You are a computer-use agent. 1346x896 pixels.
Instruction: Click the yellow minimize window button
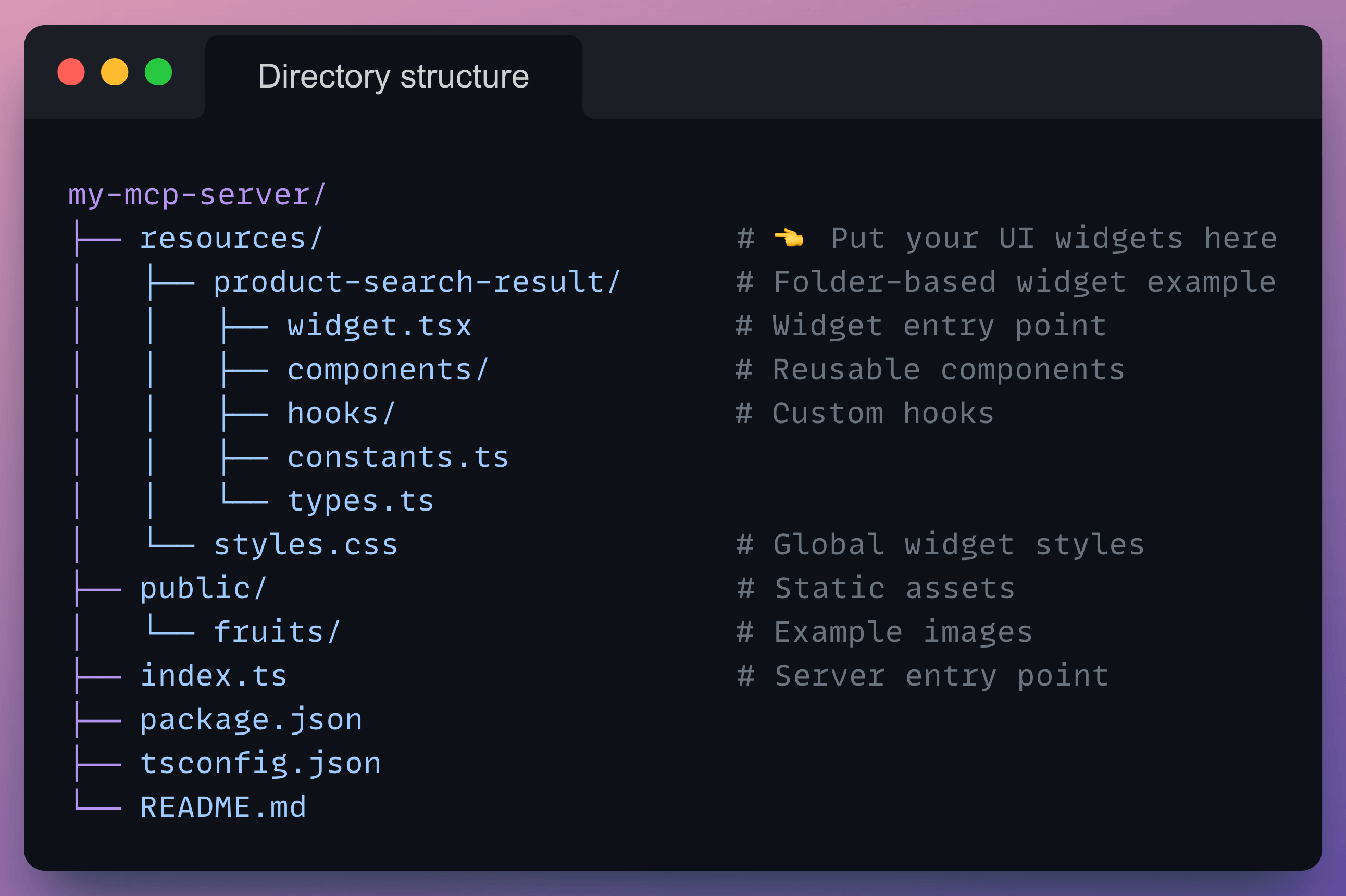point(115,72)
